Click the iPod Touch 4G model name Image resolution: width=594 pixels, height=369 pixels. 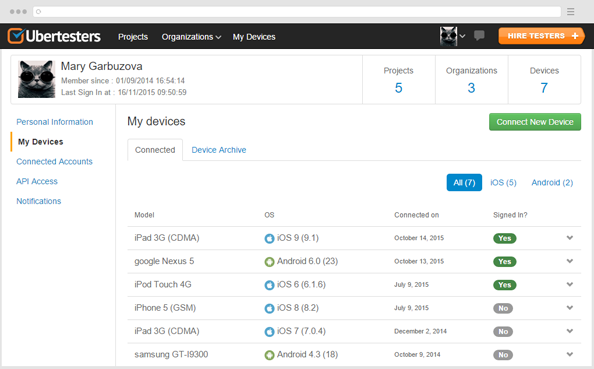(x=163, y=285)
